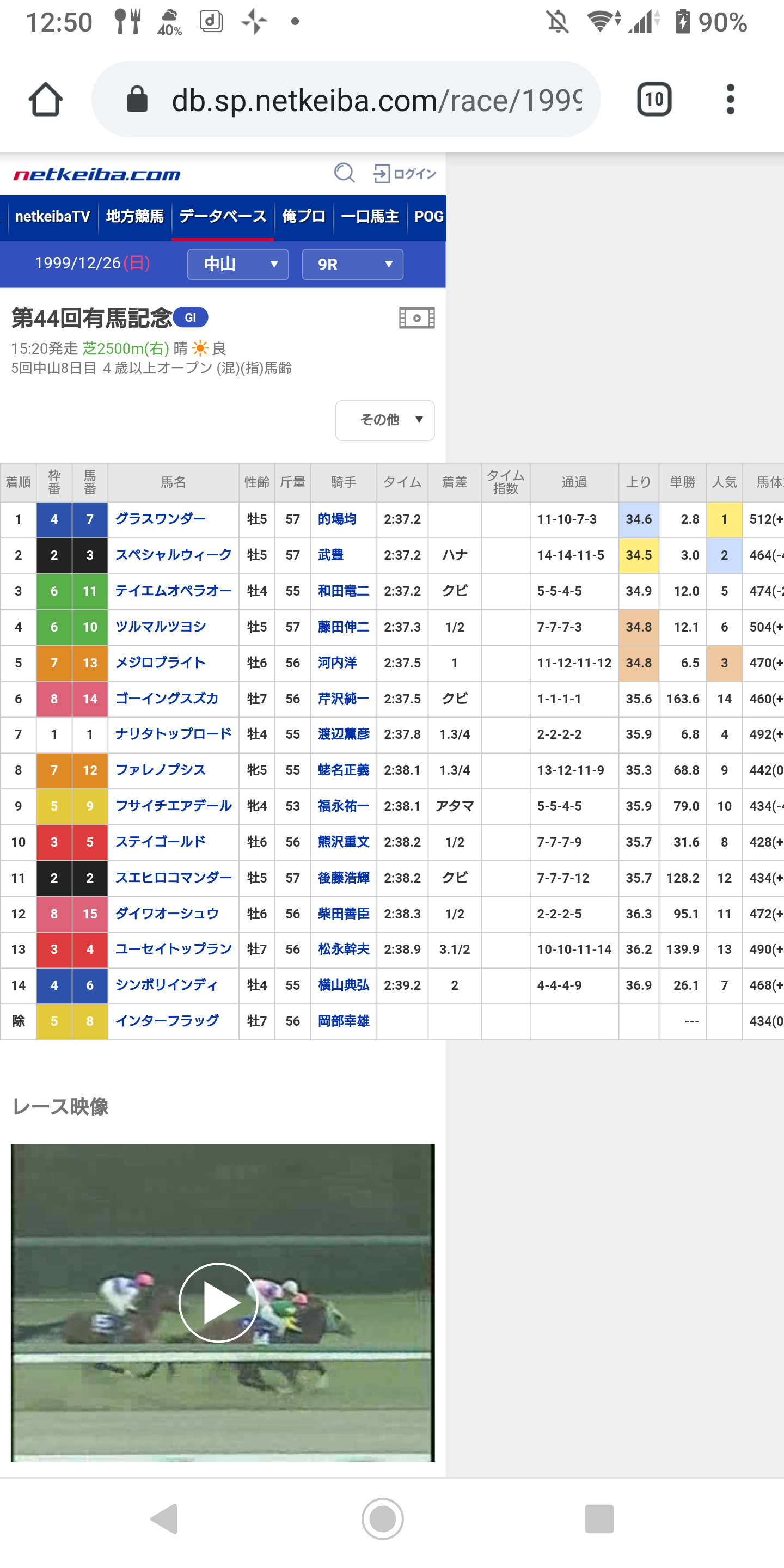Open the tab switcher showing 10 tabs
The image size is (784, 1568).
tap(654, 99)
